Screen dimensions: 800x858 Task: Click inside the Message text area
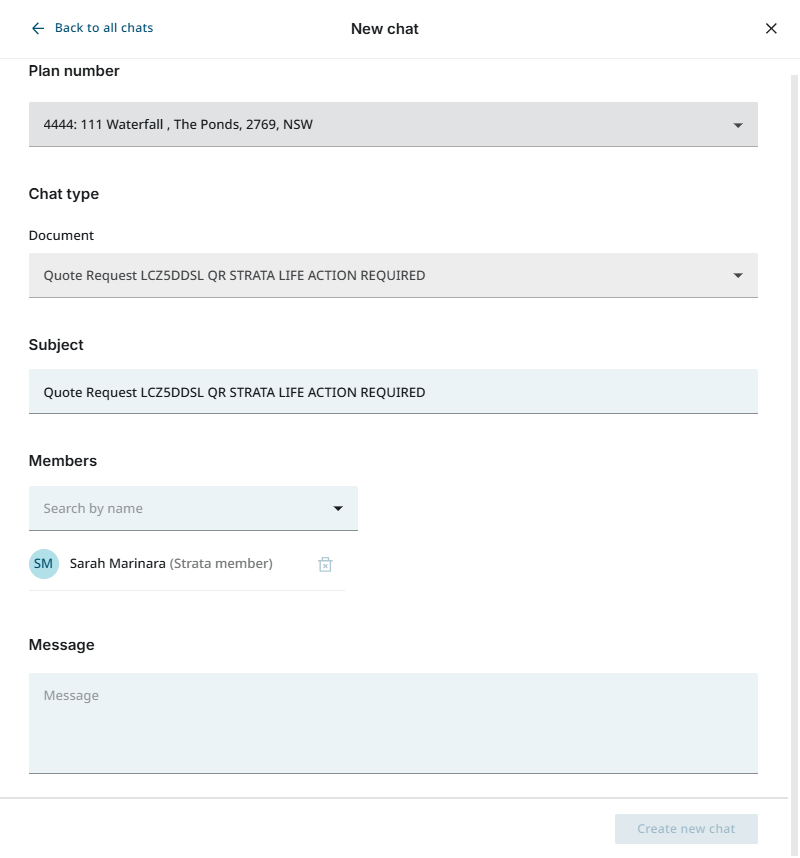tap(392, 722)
